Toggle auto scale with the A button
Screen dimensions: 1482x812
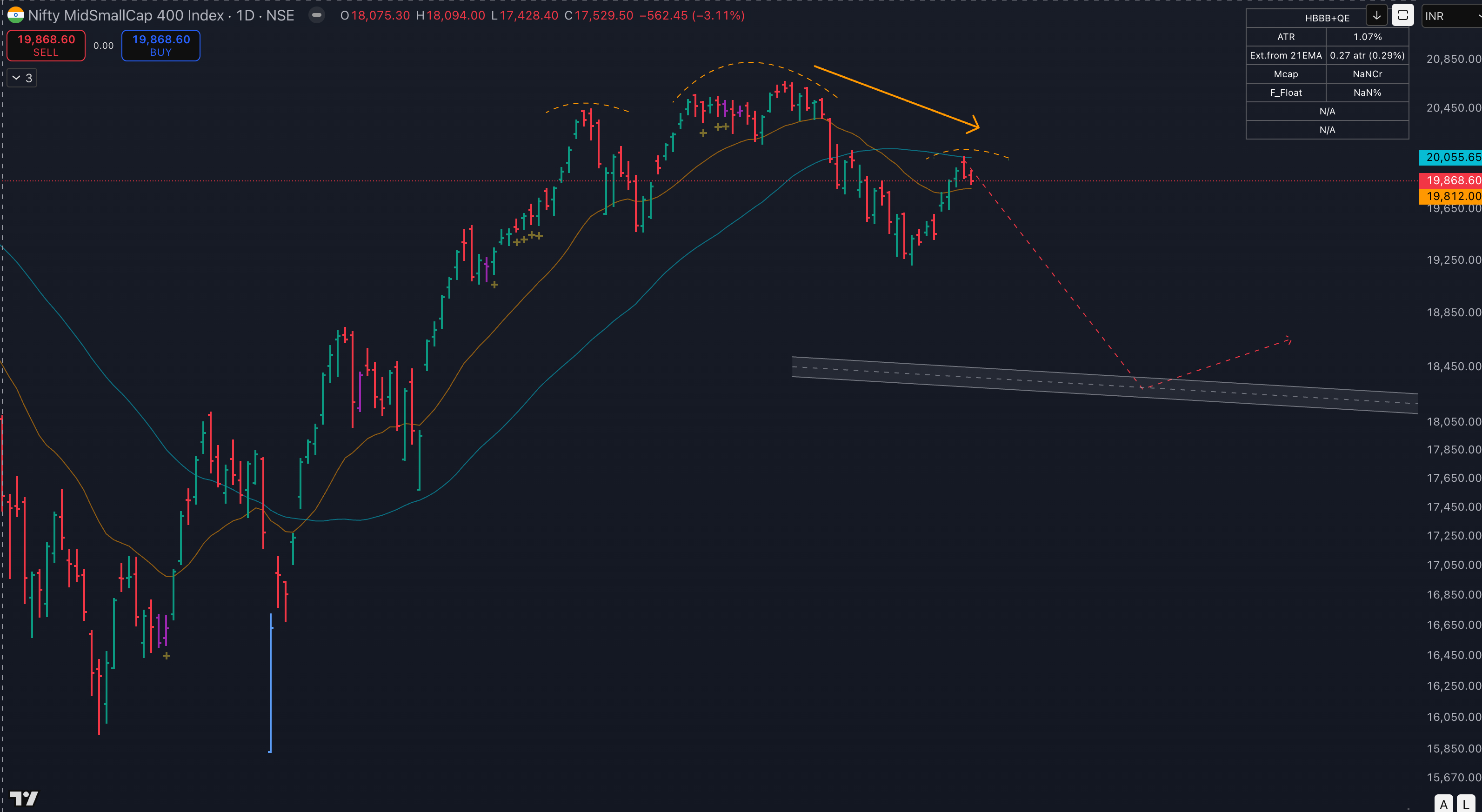coord(1443,804)
